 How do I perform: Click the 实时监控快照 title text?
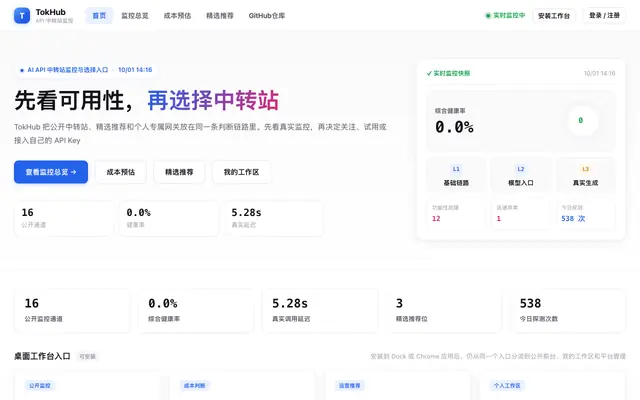[451, 73]
